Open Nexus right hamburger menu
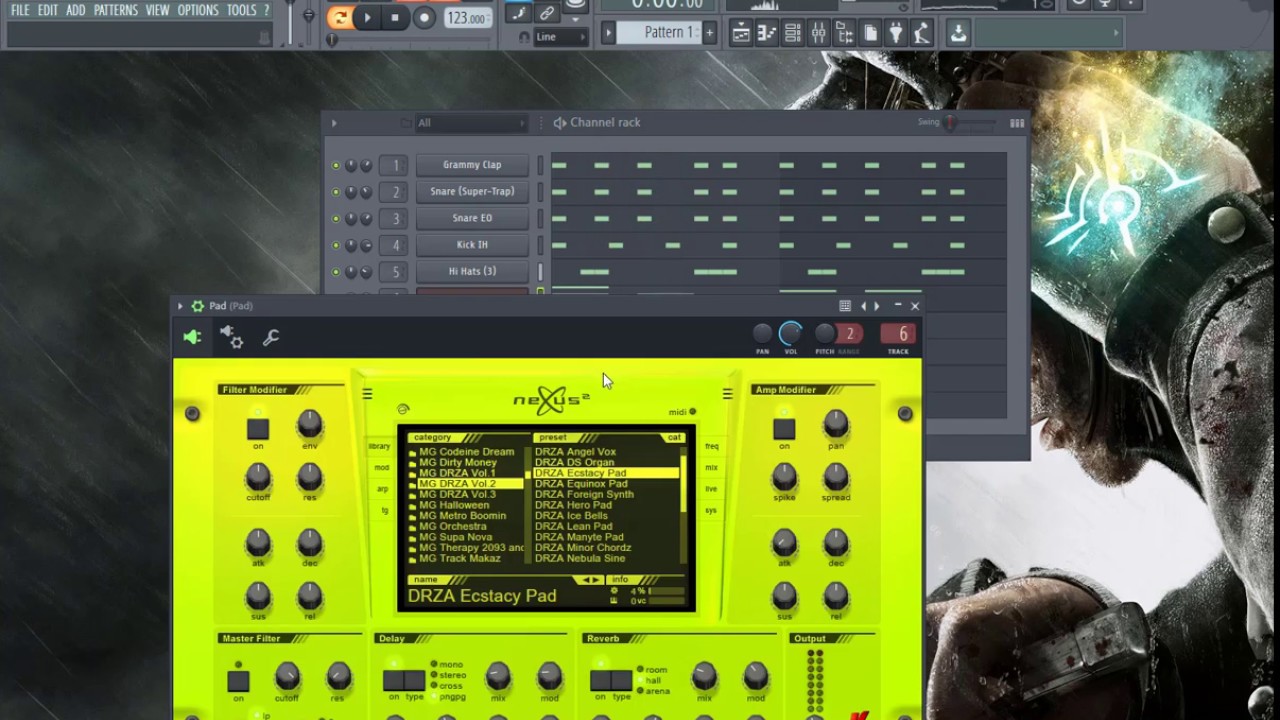 pyautogui.click(x=727, y=394)
